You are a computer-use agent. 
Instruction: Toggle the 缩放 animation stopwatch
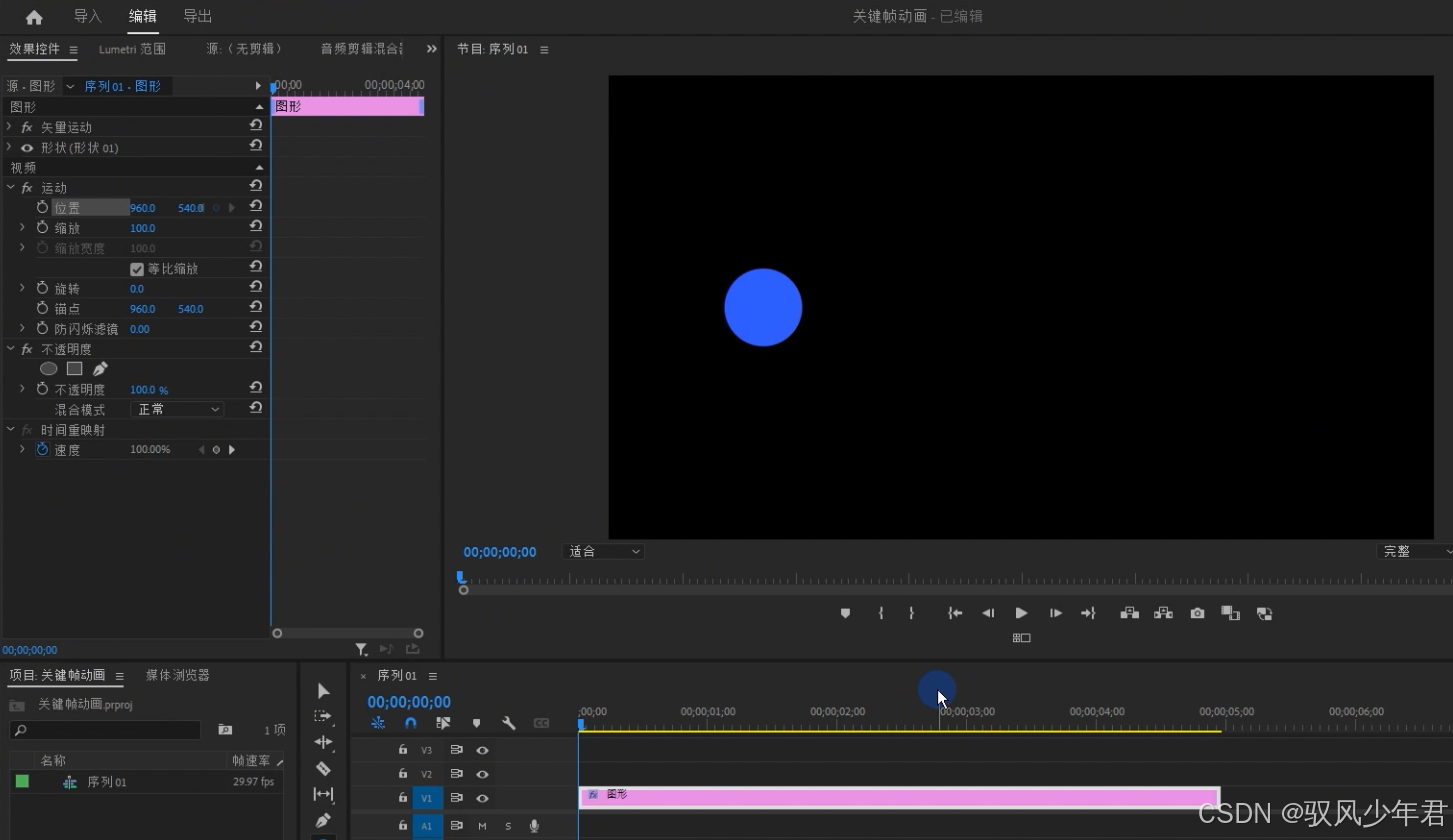tap(42, 227)
